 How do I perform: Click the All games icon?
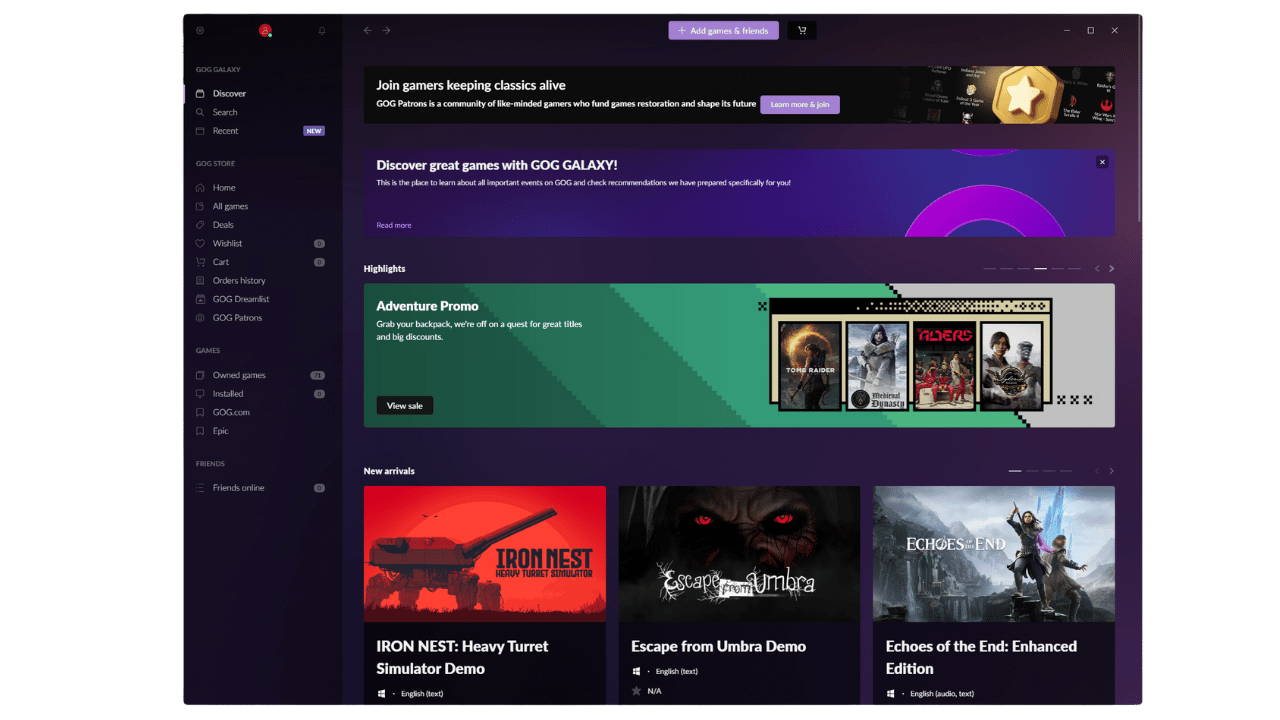point(200,206)
